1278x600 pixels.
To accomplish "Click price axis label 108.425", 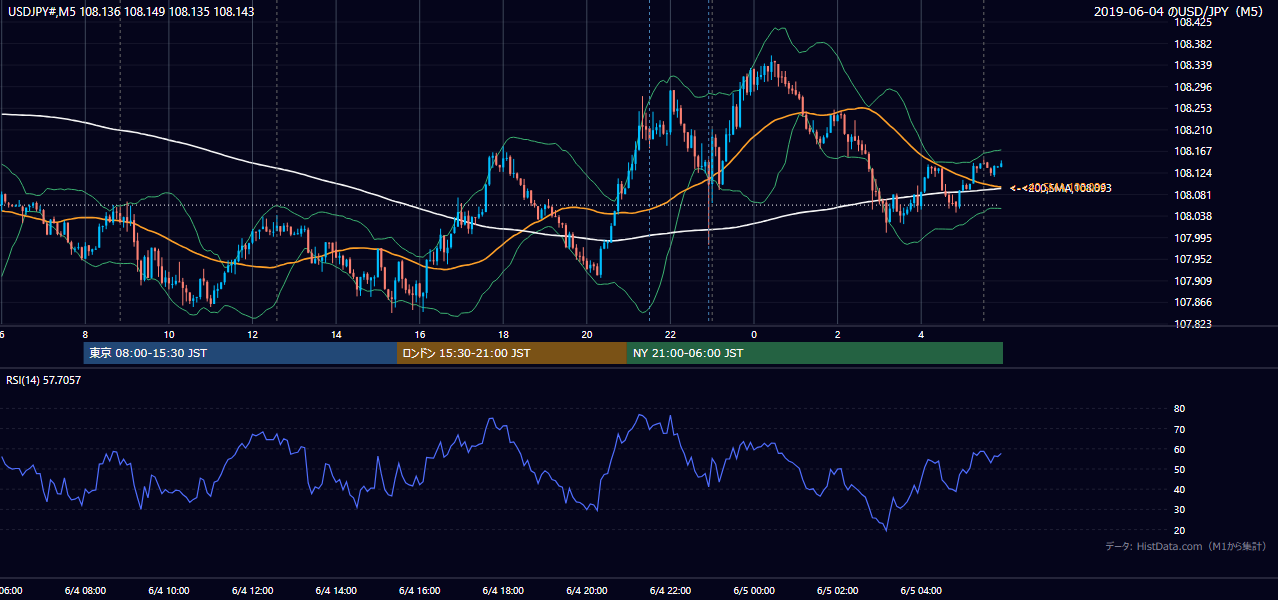I will [x=1192, y=22].
